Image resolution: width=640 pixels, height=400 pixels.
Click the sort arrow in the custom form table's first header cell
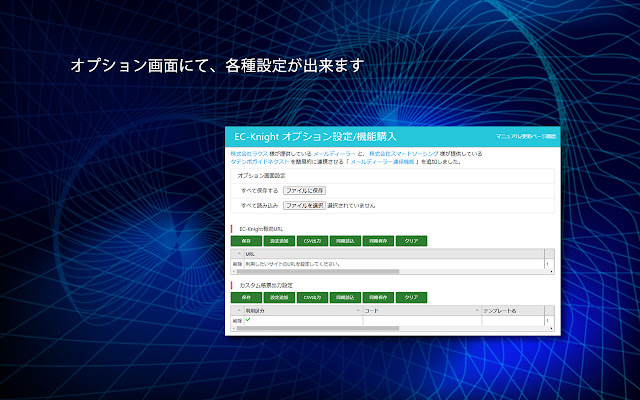coord(239,310)
